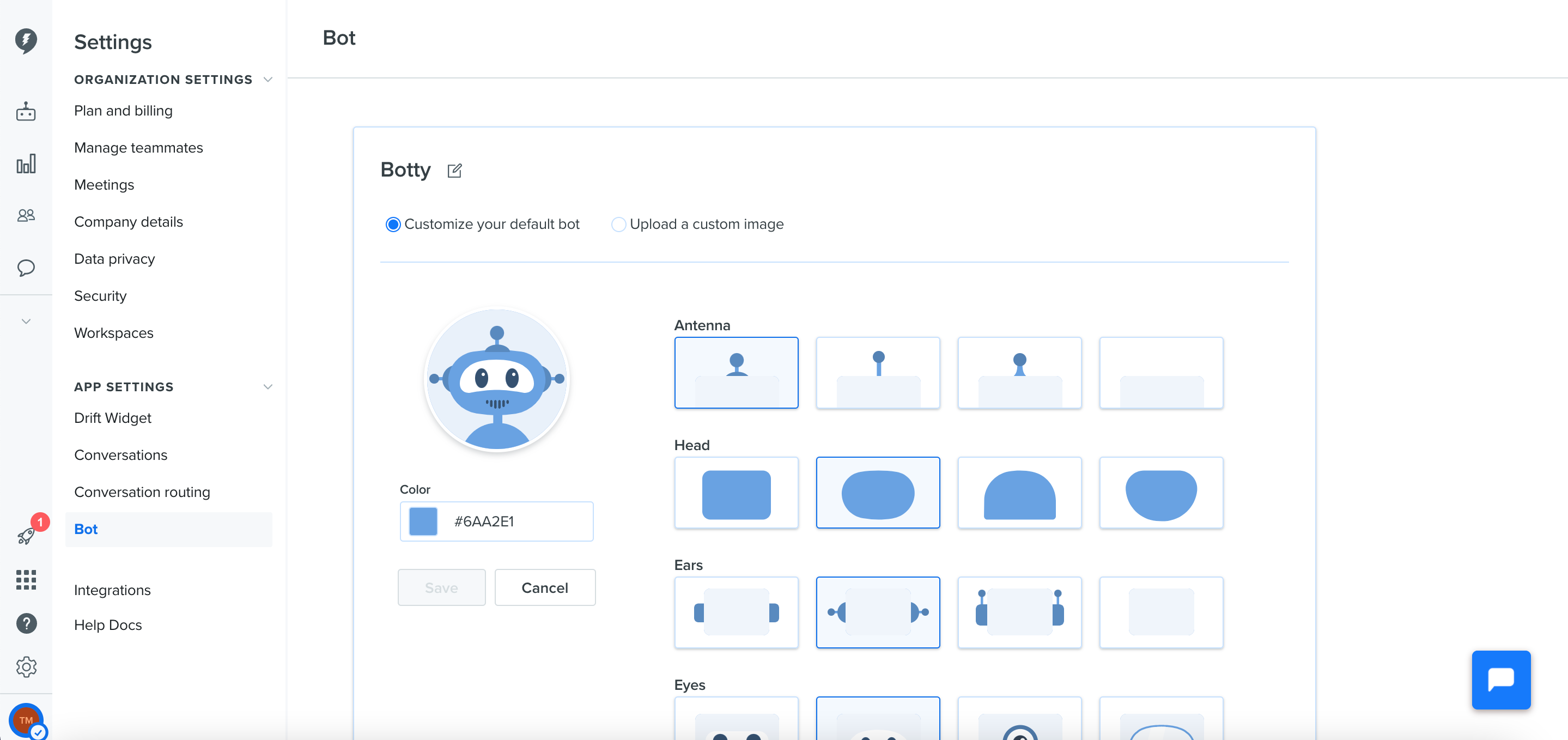
Task: Select the dome head shape
Action: (1019, 493)
